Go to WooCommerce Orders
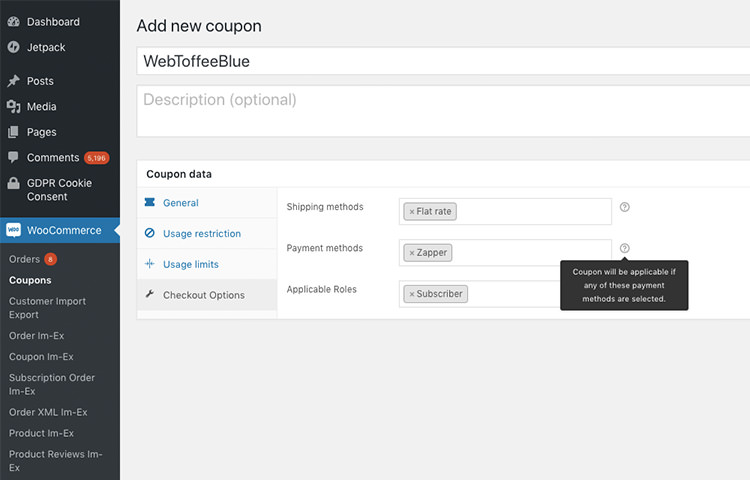The width and height of the screenshot is (750, 480). [x=24, y=259]
